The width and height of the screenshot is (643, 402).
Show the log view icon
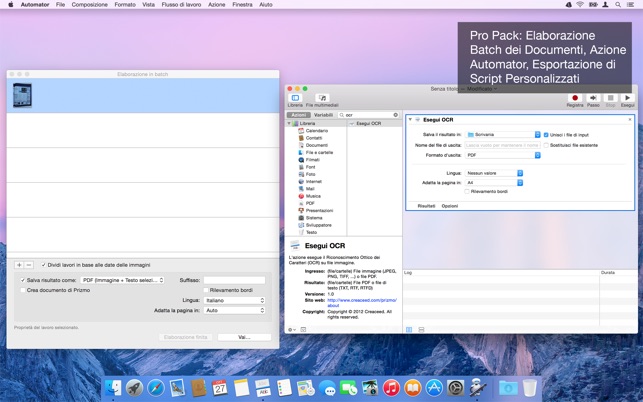tap(409, 329)
